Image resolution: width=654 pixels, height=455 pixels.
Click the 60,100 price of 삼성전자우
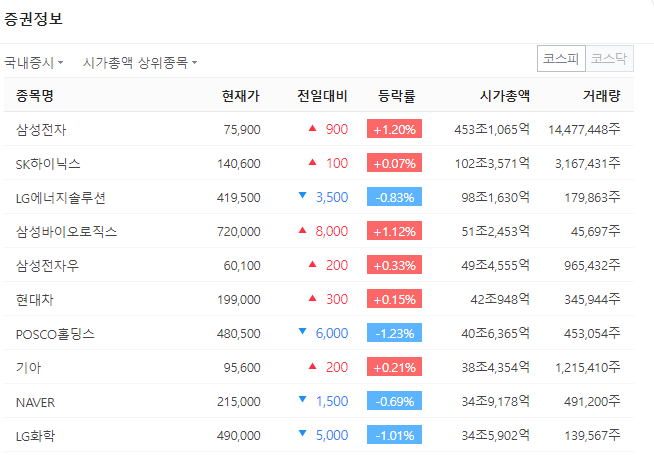click(242, 266)
